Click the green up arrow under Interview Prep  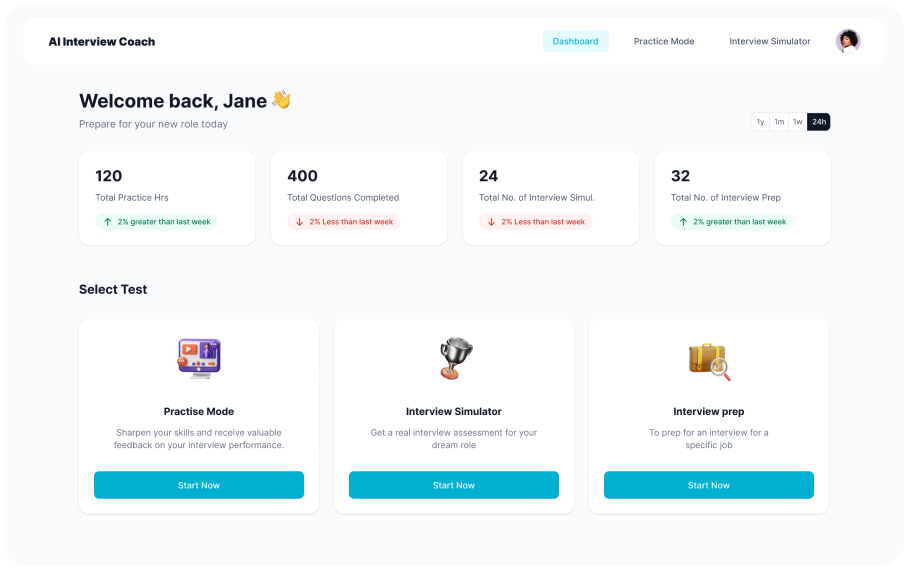[x=683, y=222]
